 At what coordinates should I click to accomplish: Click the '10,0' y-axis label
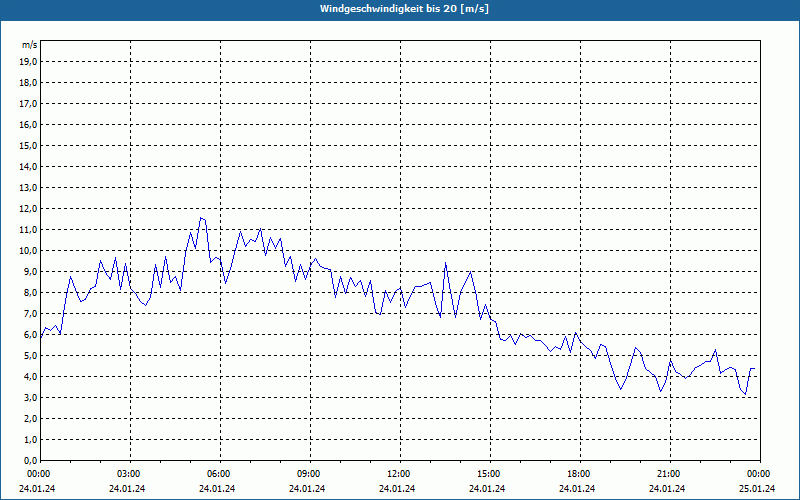[28, 251]
